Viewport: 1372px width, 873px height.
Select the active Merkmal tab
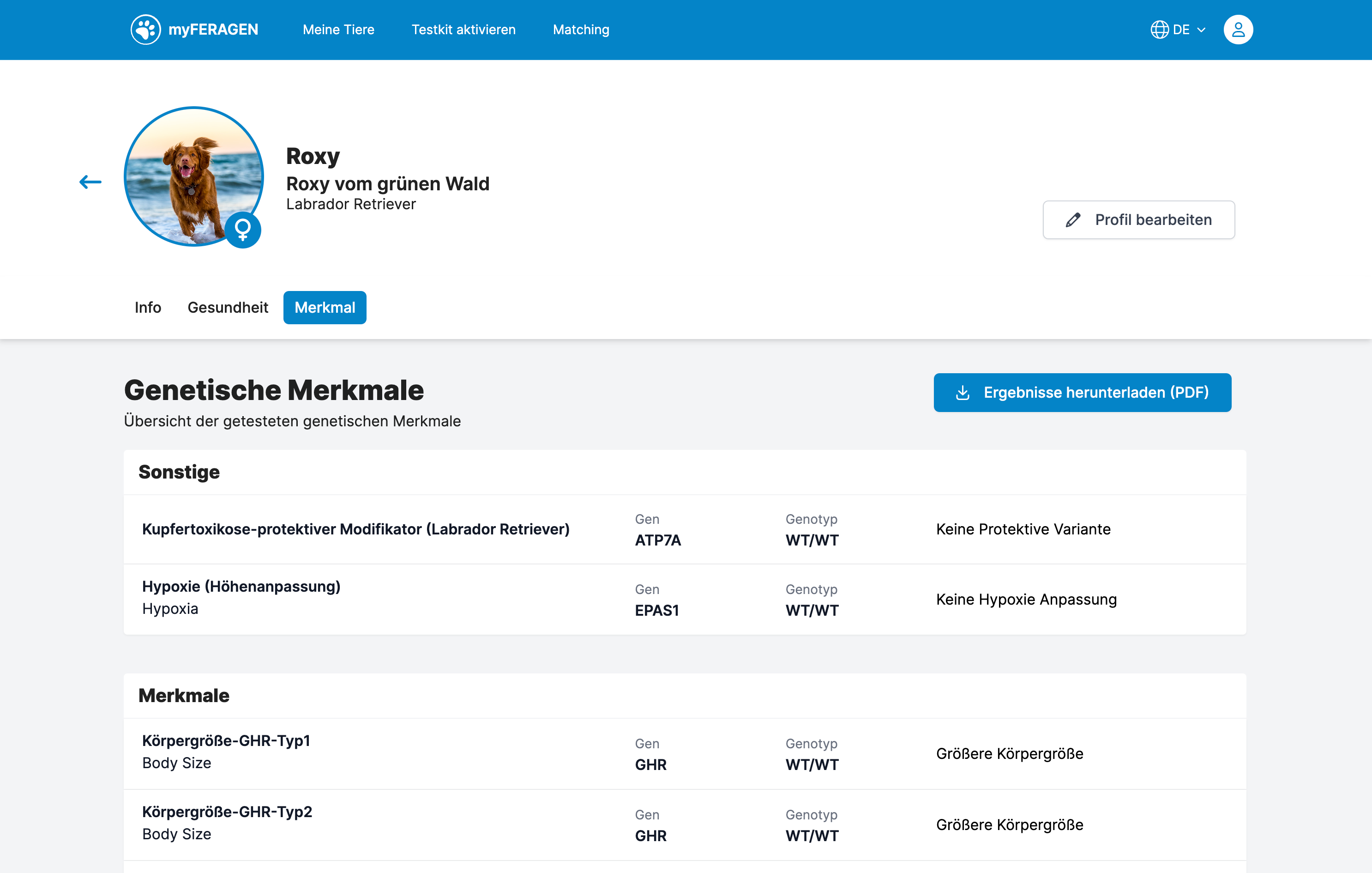(325, 307)
